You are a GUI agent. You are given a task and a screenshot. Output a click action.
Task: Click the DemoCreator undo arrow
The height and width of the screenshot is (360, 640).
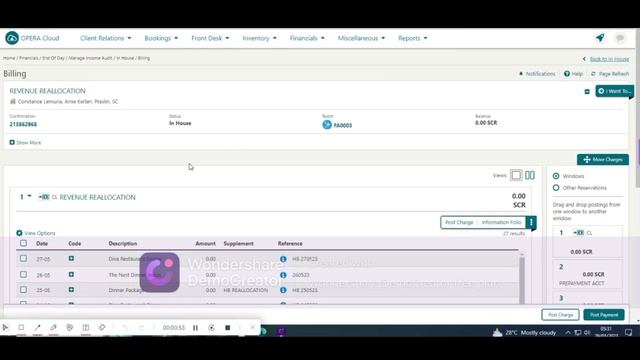click(x=125, y=328)
